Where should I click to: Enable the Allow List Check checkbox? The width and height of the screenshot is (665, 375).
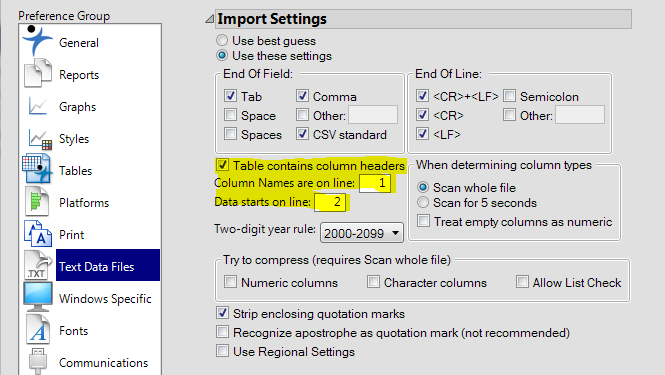coord(522,281)
